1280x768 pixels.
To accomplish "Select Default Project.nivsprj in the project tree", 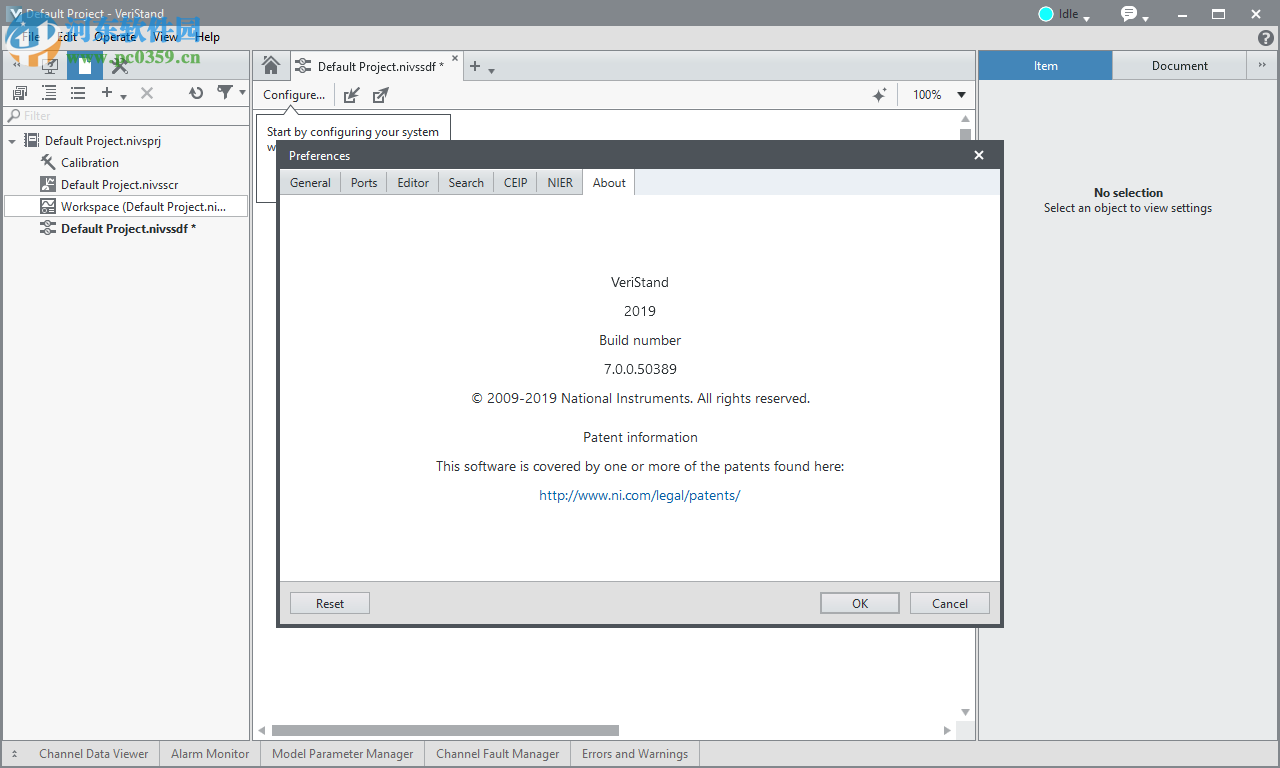I will (103, 141).
